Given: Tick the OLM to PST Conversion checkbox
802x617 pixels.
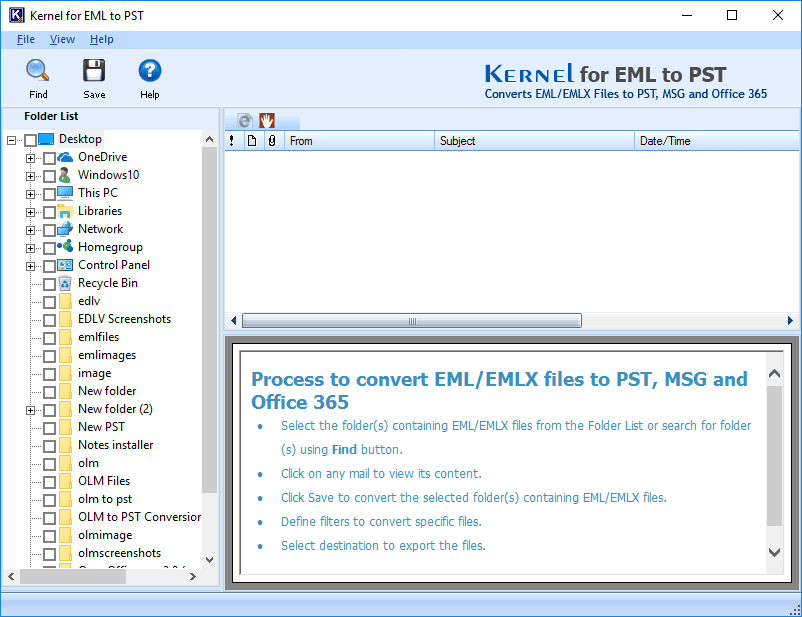Looking at the screenshot, I should tap(49, 518).
